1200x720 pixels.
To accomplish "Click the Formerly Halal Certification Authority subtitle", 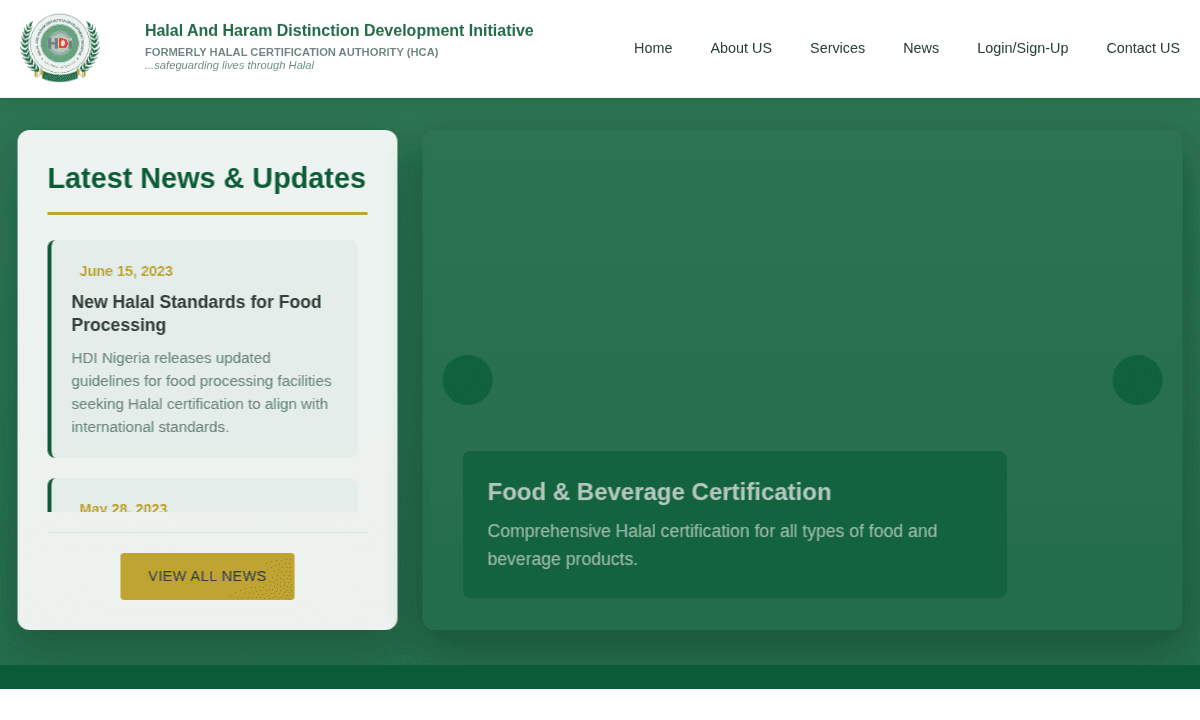I will [292, 52].
